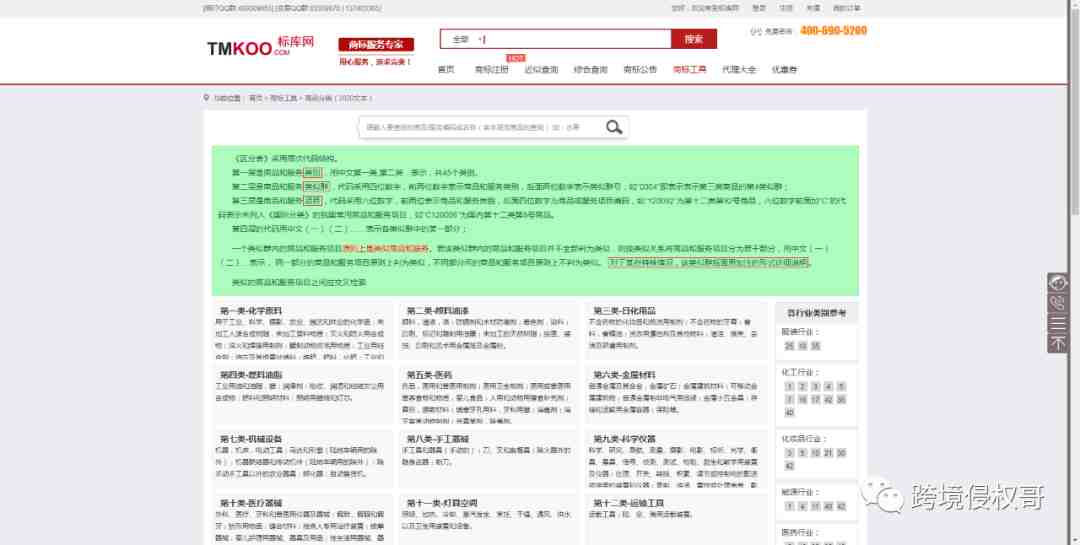Click the 400-690-5200 phone number
Screen dimensions: 1080x545
coord(833,30)
